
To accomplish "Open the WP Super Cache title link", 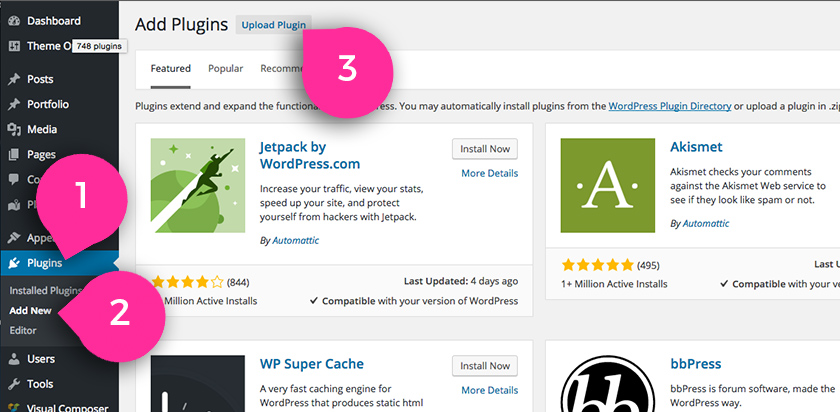I will pos(312,364).
